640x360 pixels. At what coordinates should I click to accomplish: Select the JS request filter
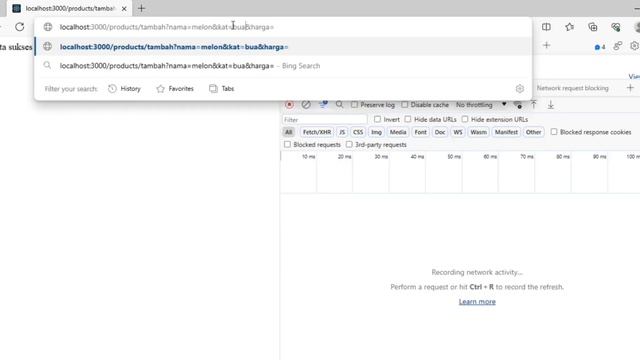[x=342, y=132]
